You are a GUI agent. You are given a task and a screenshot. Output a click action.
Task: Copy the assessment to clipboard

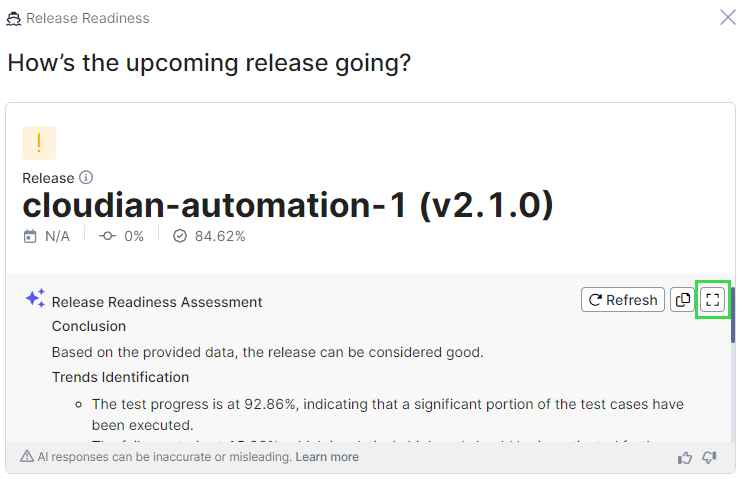coord(682,300)
